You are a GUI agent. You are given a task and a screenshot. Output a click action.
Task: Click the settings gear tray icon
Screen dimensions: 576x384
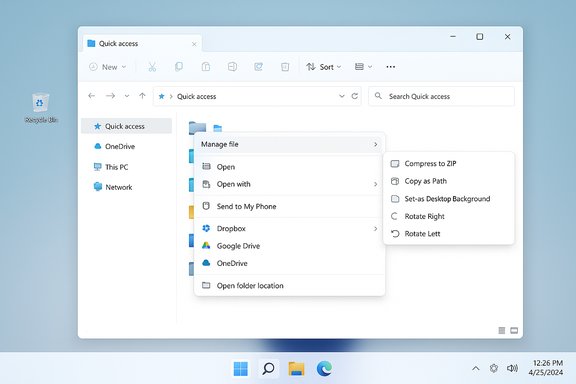click(494, 368)
